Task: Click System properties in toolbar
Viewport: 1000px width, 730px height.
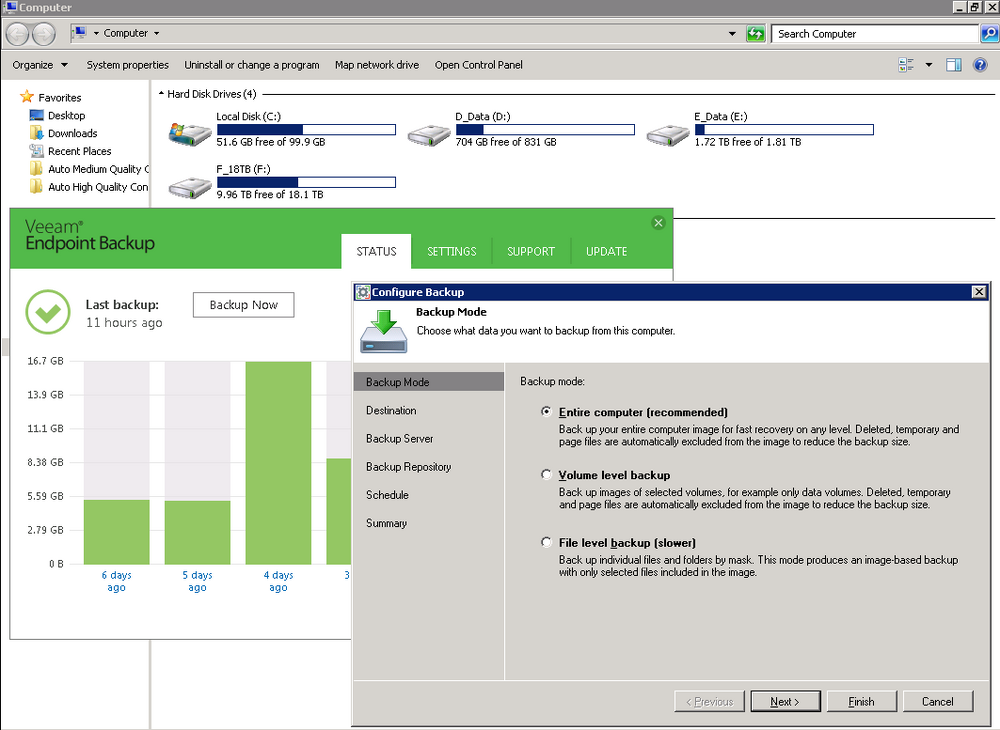Action: pyautogui.click(x=128, y=65)
